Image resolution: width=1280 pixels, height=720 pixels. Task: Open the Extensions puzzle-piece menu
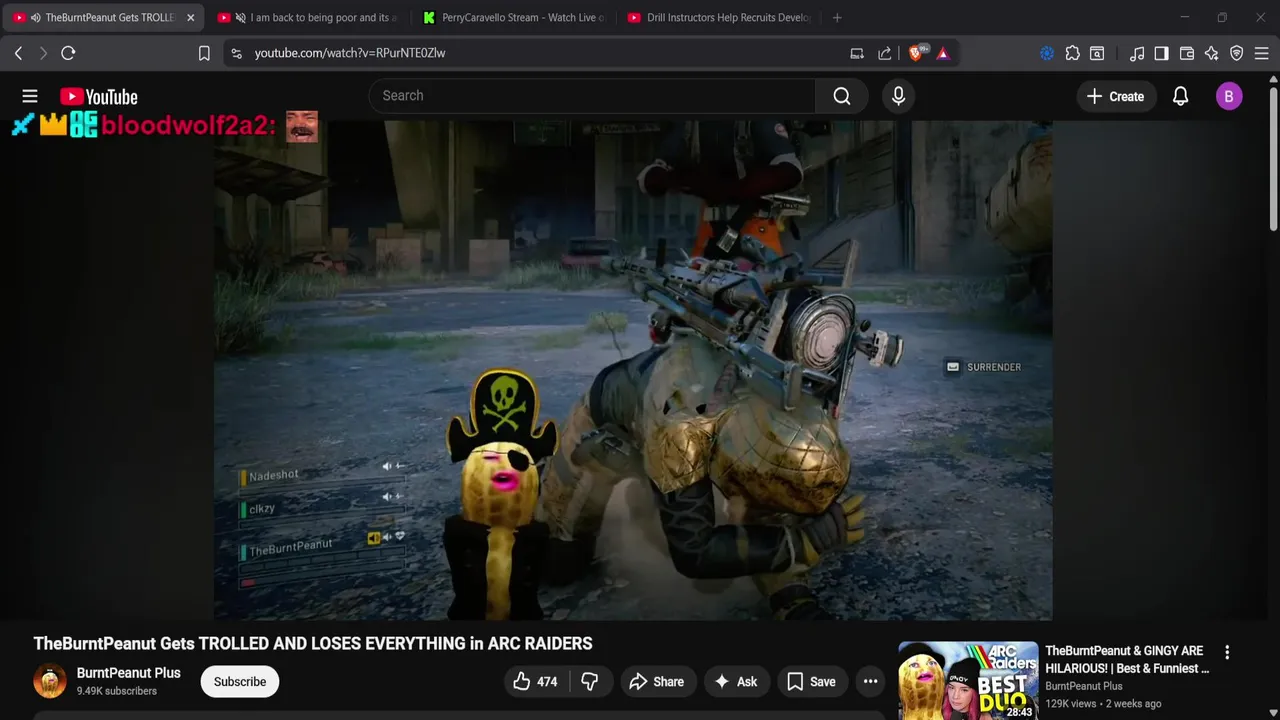[x=1072, y=53]
